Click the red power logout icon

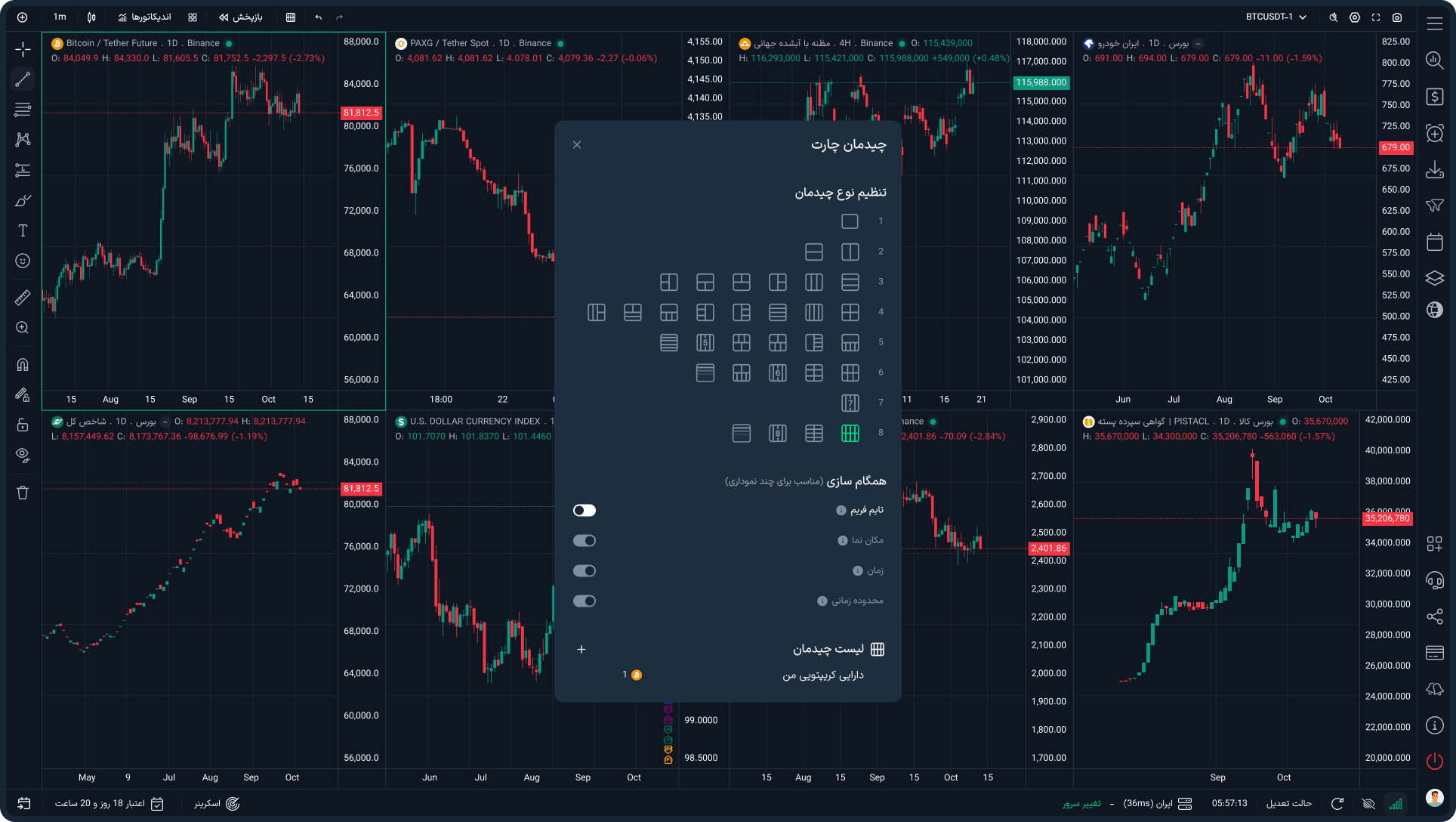tap(1435, 761)
